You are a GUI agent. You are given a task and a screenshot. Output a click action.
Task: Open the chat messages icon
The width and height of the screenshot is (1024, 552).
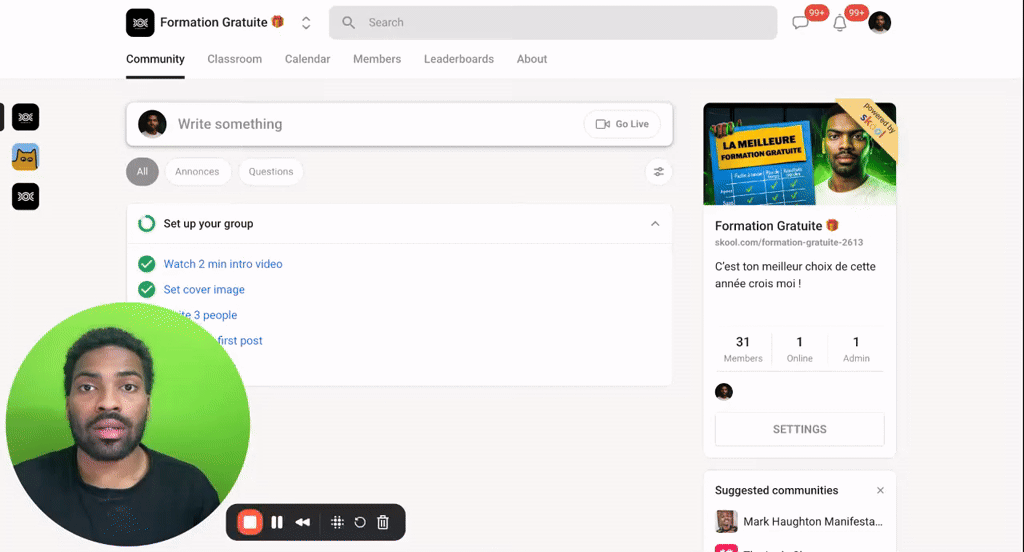(x=800, y=23)
